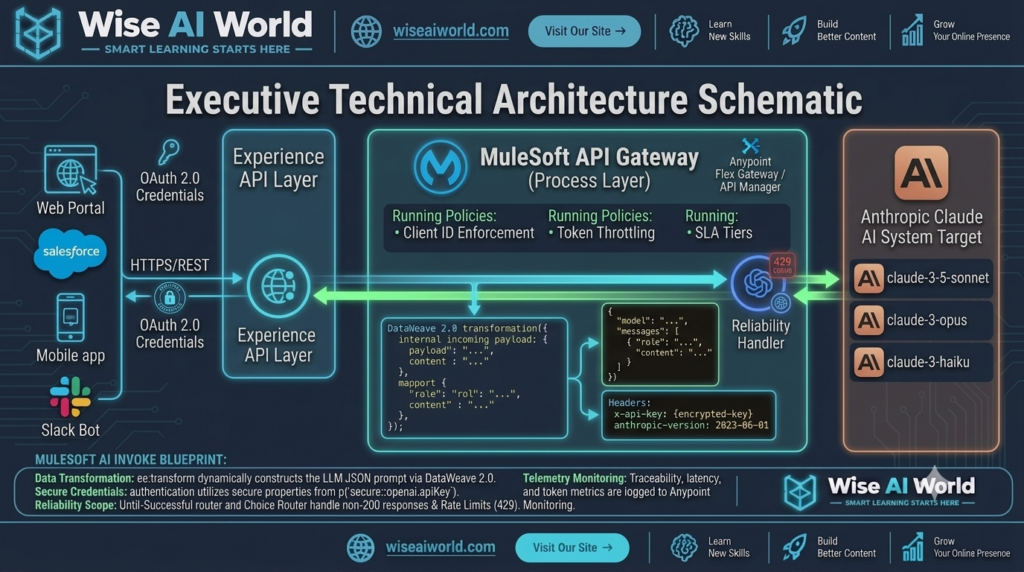
Task: Click the large Anthropic AI logo tile
Action: (921, 173)
